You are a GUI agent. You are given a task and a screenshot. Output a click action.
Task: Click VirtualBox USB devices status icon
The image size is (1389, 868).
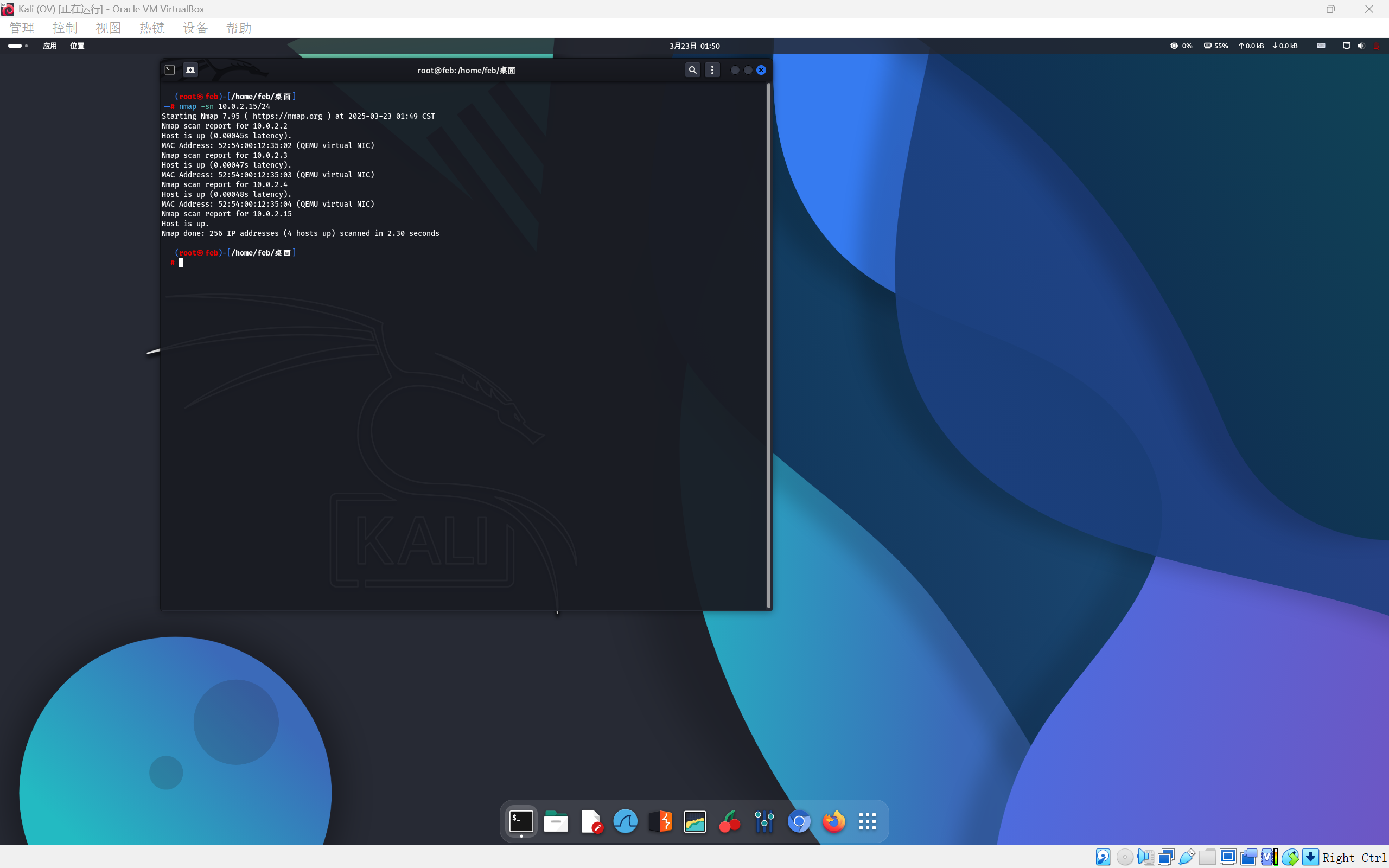(1187, 857)
